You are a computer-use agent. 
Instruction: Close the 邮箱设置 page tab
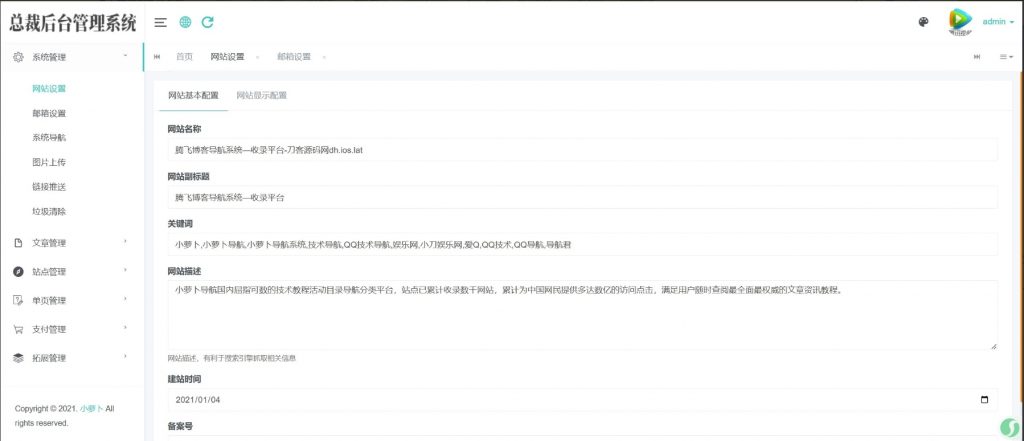point(324,57)
